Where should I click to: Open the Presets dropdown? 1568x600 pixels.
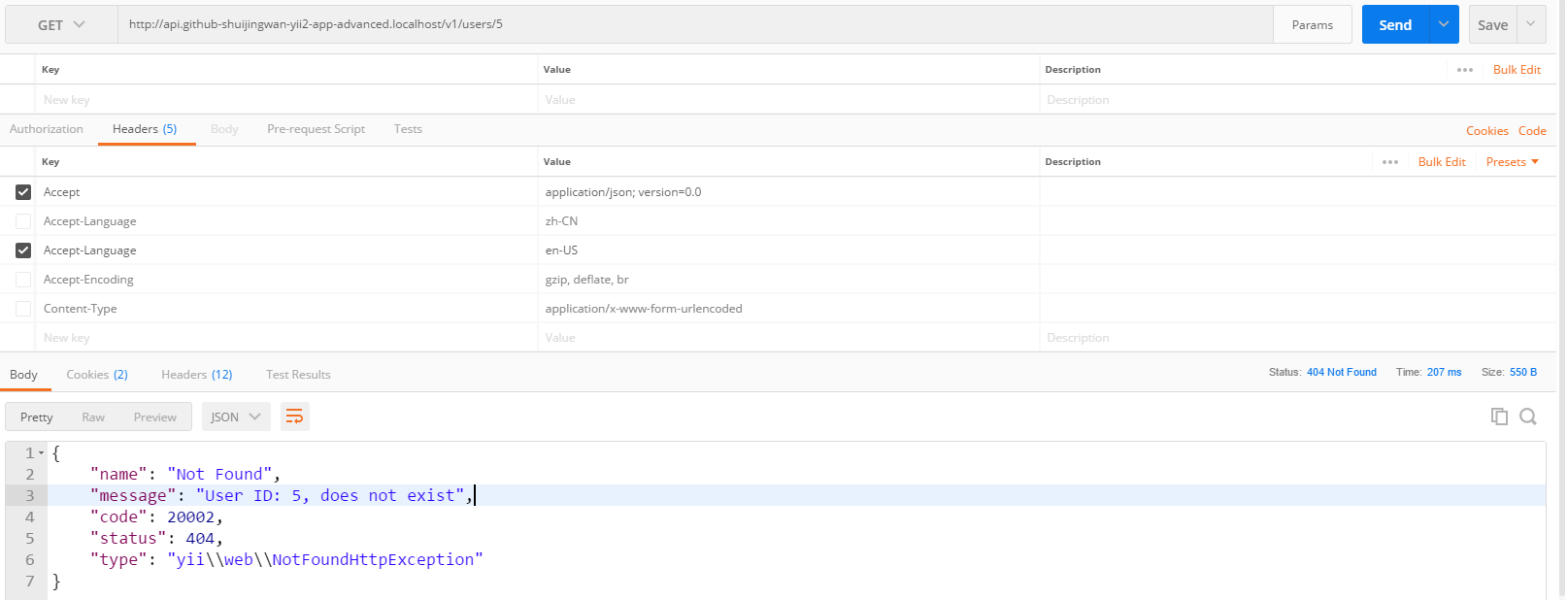[1512, 162]
